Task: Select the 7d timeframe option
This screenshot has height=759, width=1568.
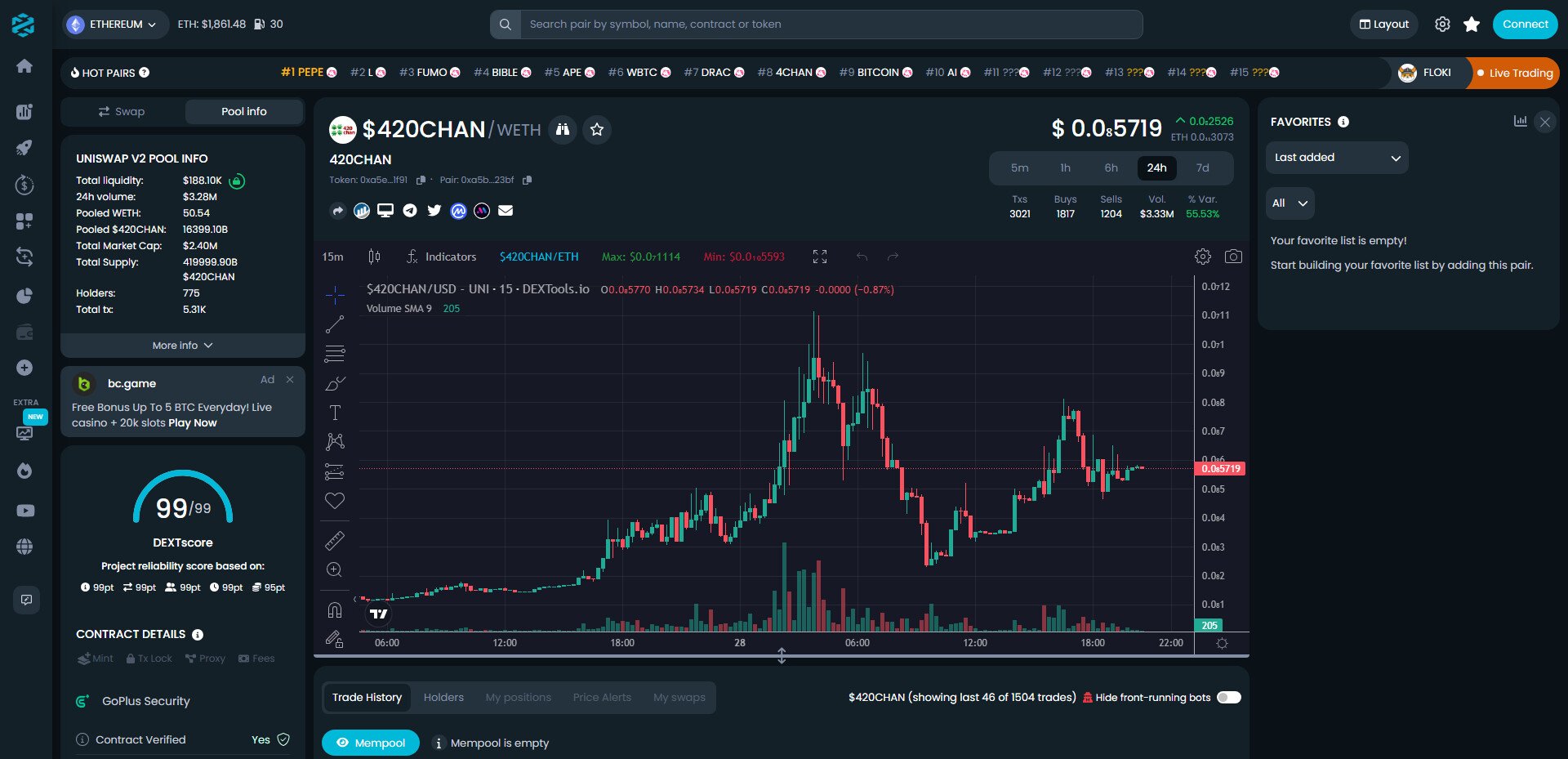Action: coord(1202,167)
